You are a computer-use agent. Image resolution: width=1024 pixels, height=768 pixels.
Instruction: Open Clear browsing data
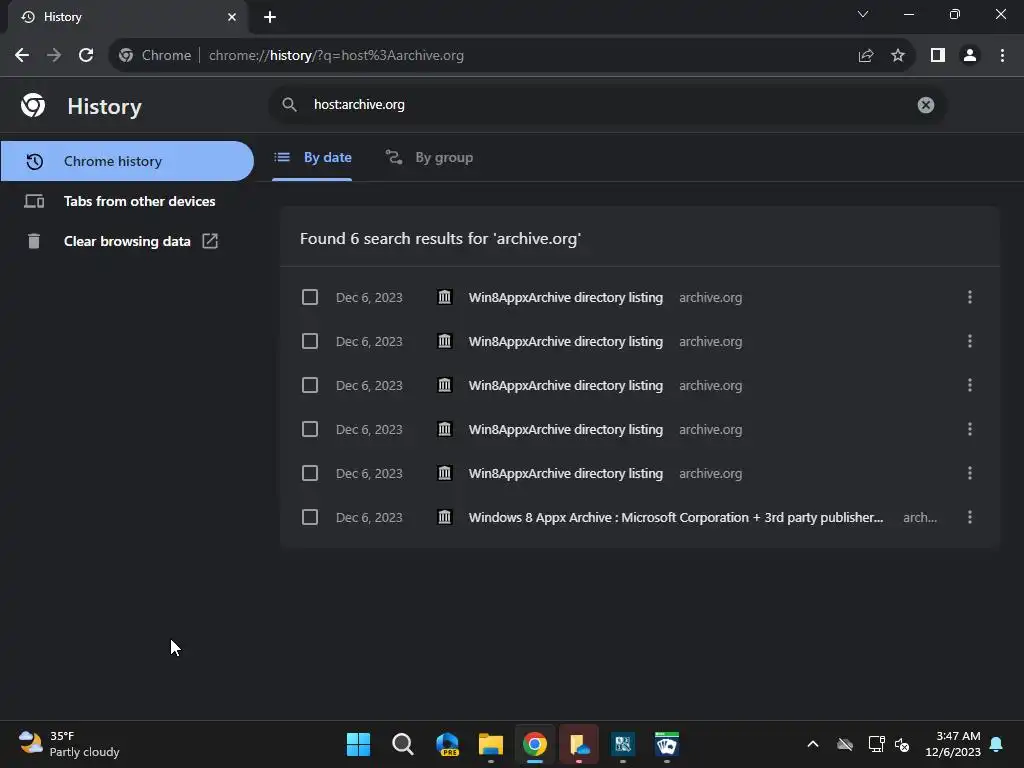[x=127, y=241]
